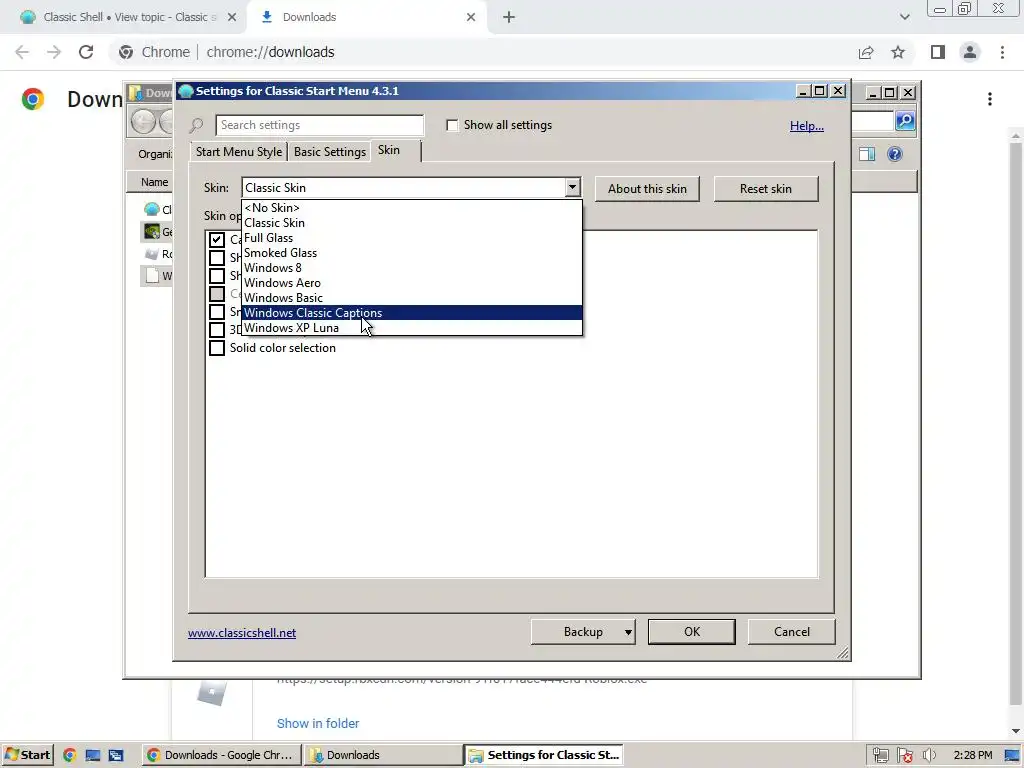Open the volume speaker tray icon
Screen dimensions: 1024x768
[x=929, y=756]
